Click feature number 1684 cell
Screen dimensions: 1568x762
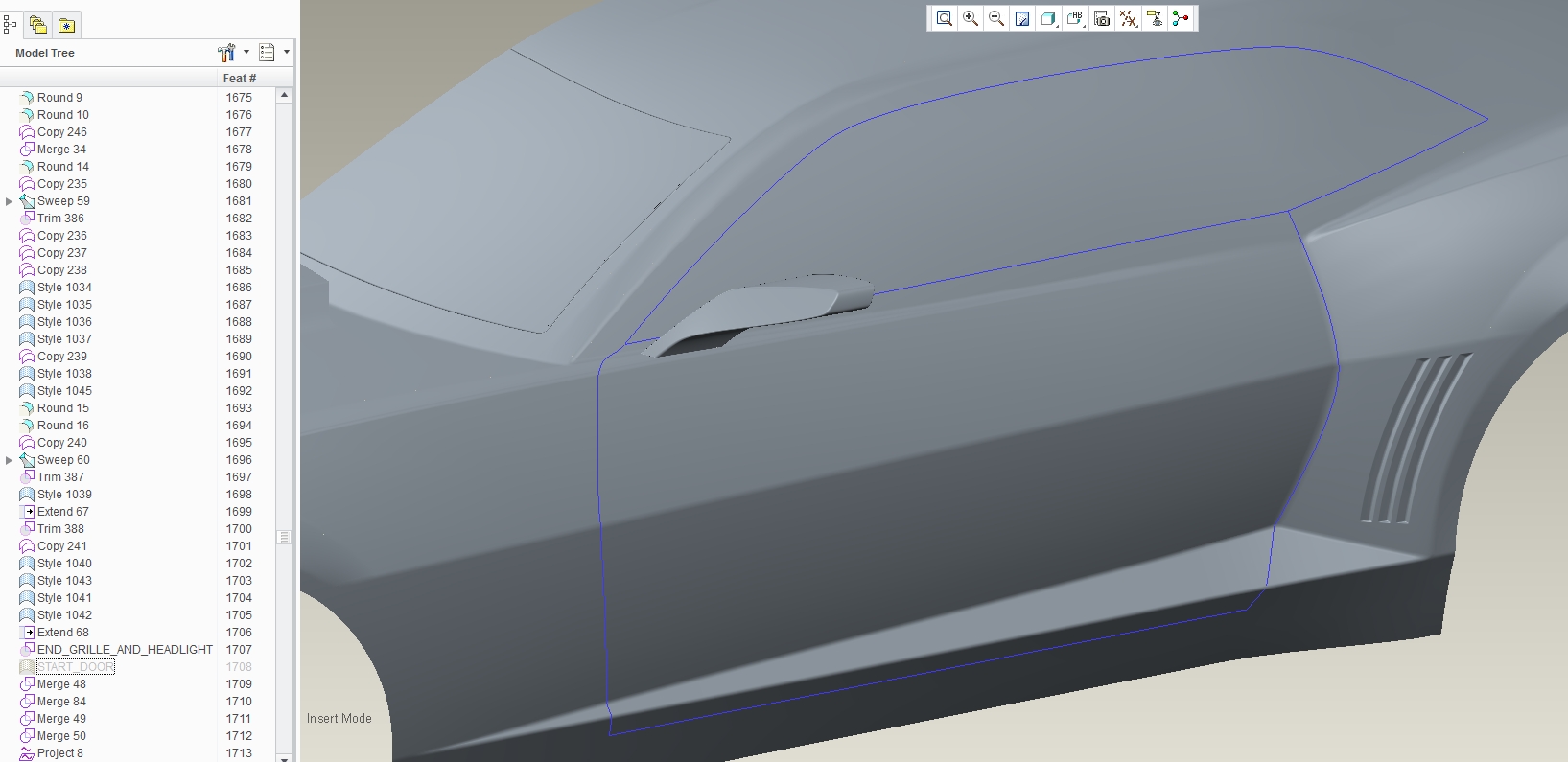pyautogui.click(x=239, y=253)
